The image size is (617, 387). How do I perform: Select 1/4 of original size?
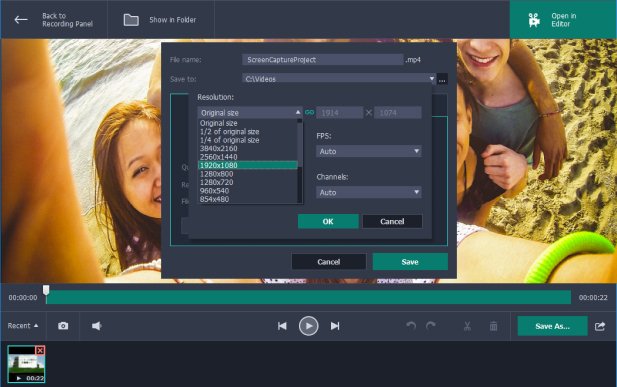point(248,140)
